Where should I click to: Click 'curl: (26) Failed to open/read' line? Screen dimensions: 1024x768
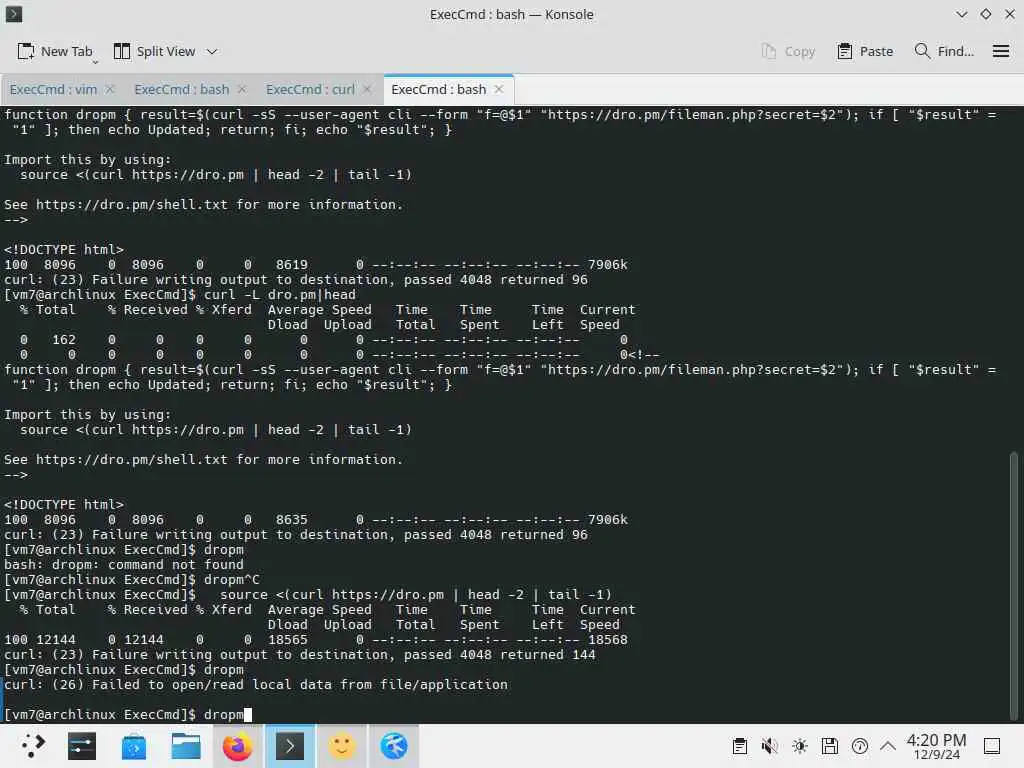pyautogui.click(x=256, y=684)
